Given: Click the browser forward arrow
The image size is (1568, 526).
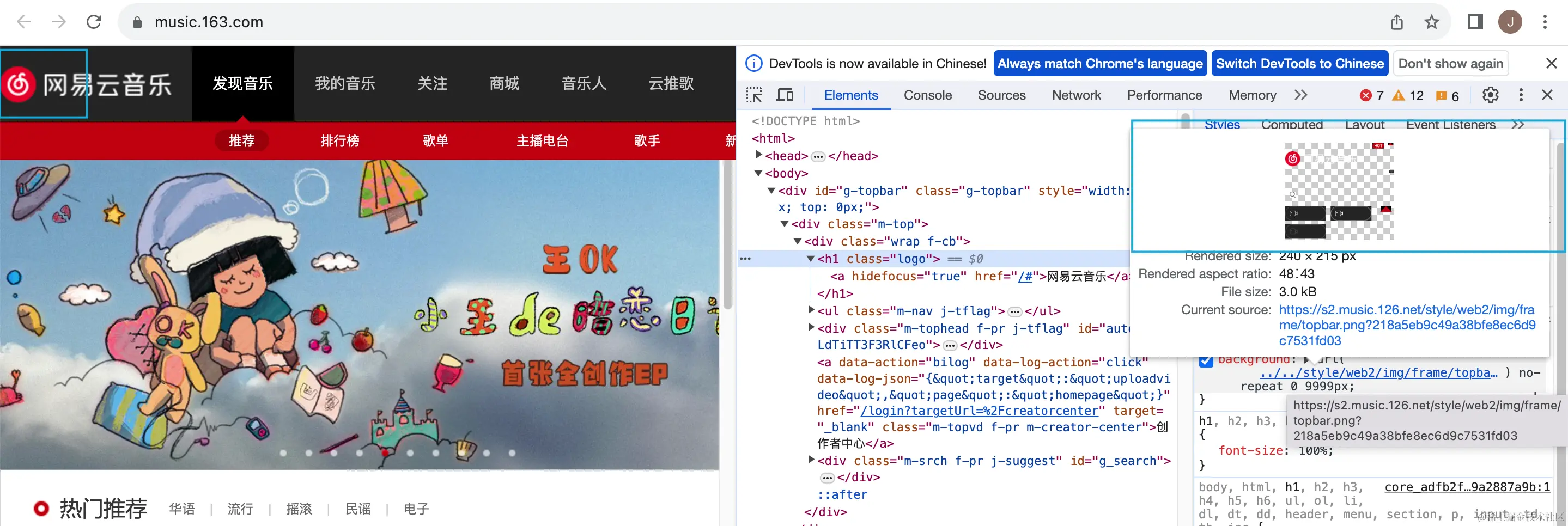Looking at the screenshot, I should (58, 22).
